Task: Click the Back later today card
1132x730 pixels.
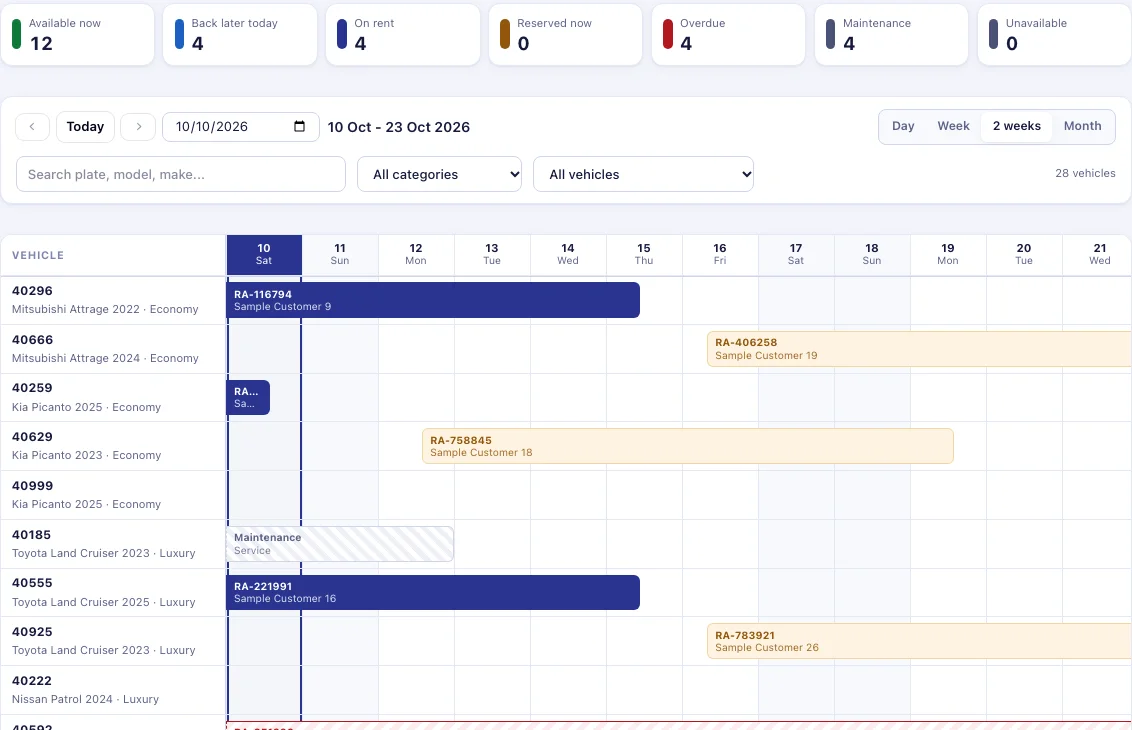Action: (240, 34)
